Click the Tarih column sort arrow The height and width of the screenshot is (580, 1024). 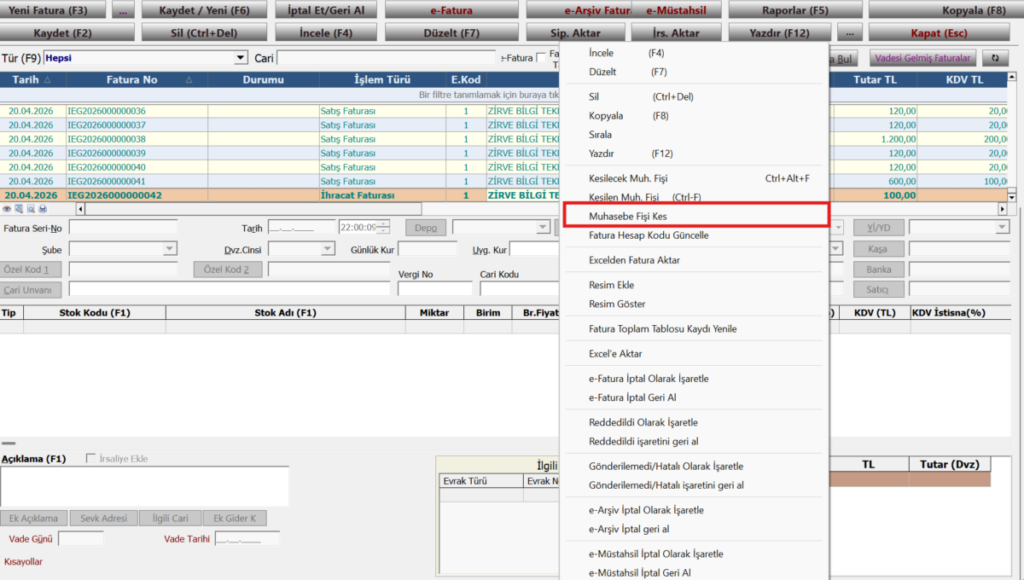coord(48,80)
